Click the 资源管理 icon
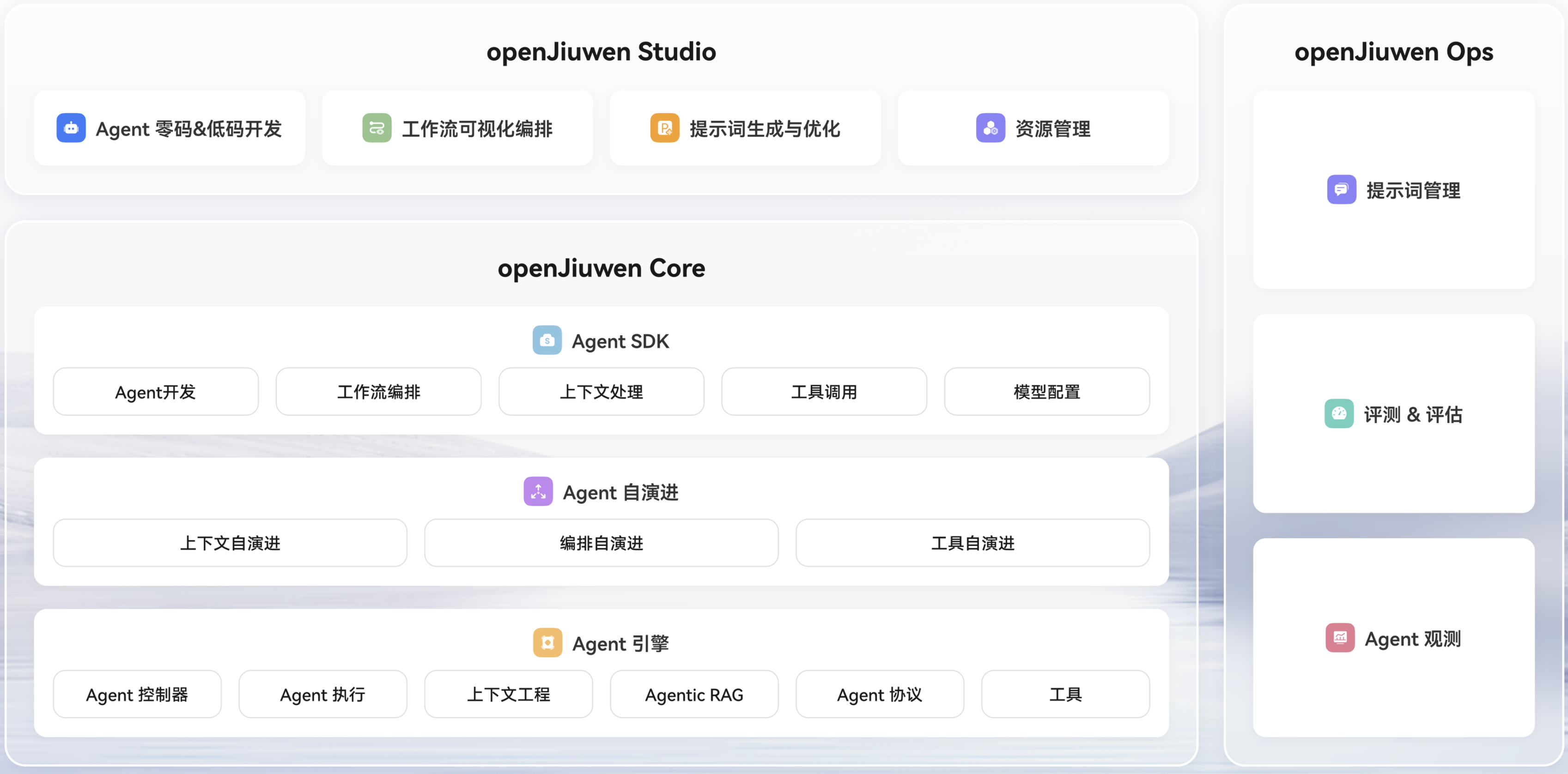 (x=990, y=128)
